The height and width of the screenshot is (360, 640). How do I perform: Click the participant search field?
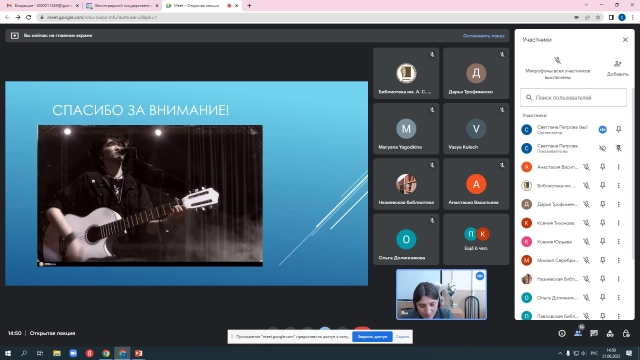tap(573, 98)
